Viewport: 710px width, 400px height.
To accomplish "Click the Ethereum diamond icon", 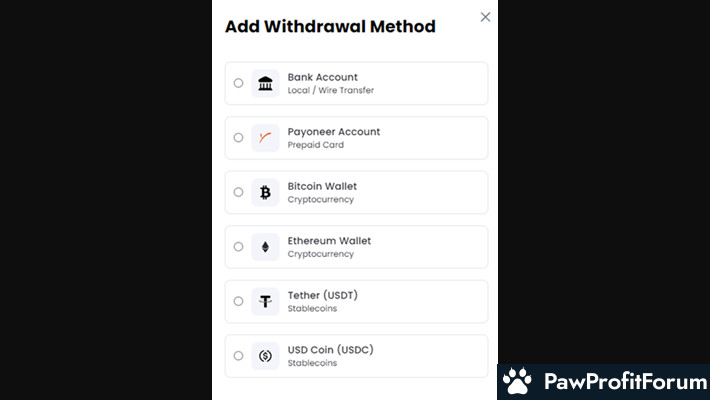I will click(x=265, y=247).
